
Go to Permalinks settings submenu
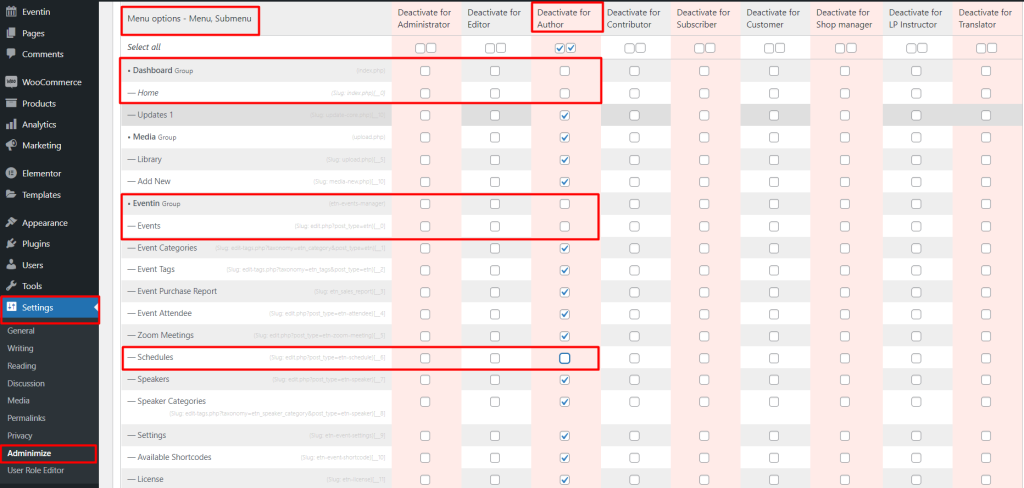(x=26, y=418)
